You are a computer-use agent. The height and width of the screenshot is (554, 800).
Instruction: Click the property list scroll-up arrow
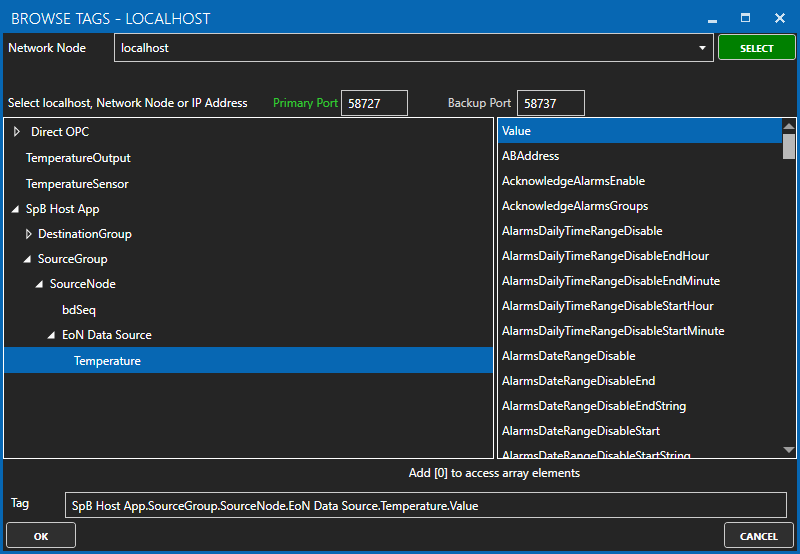pyautogui.click(x=789, y=125)
